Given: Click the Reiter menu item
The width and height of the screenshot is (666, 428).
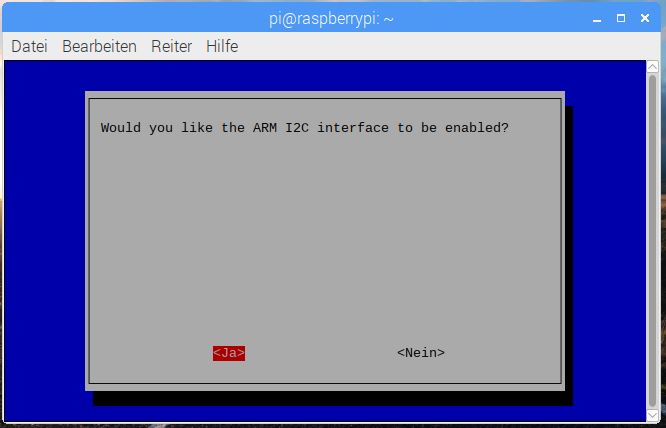Looking at the screenshot, I should pos(172,47).
